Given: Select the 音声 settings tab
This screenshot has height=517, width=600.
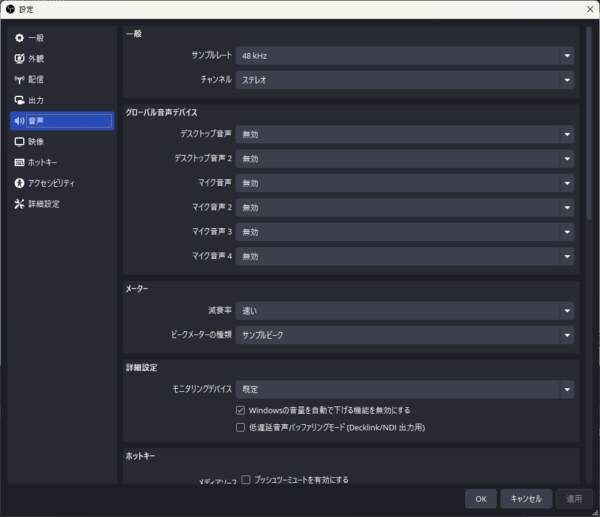Looking at the screenshot, I should 62,121.
